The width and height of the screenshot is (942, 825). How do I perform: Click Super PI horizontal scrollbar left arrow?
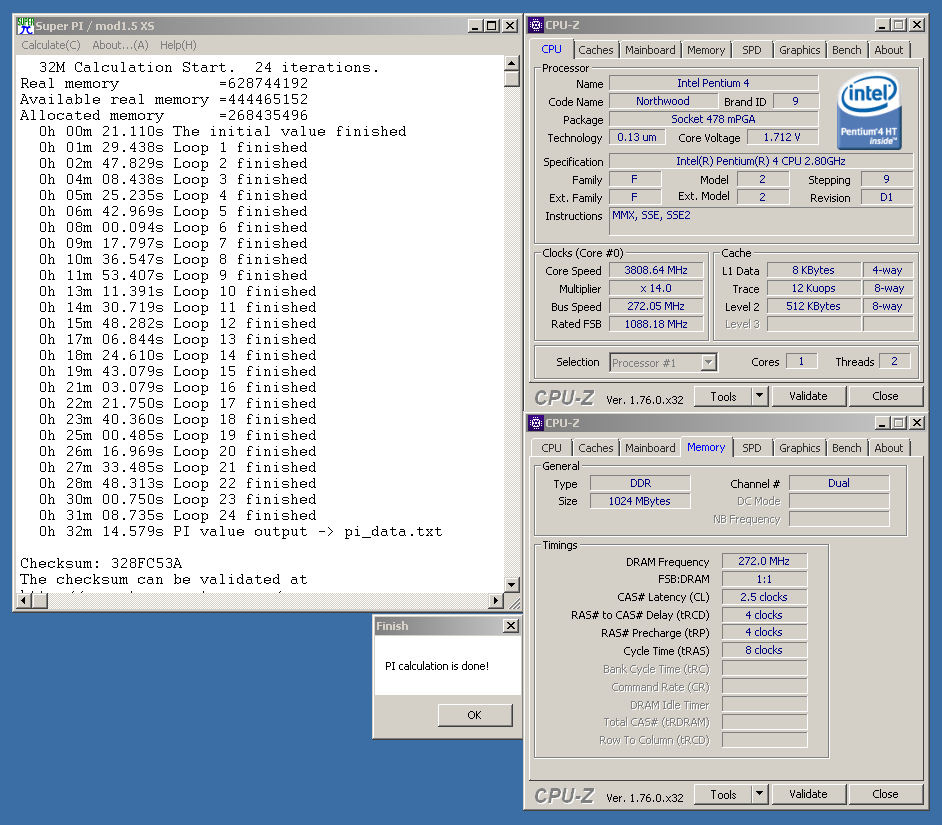click(24, 600)
